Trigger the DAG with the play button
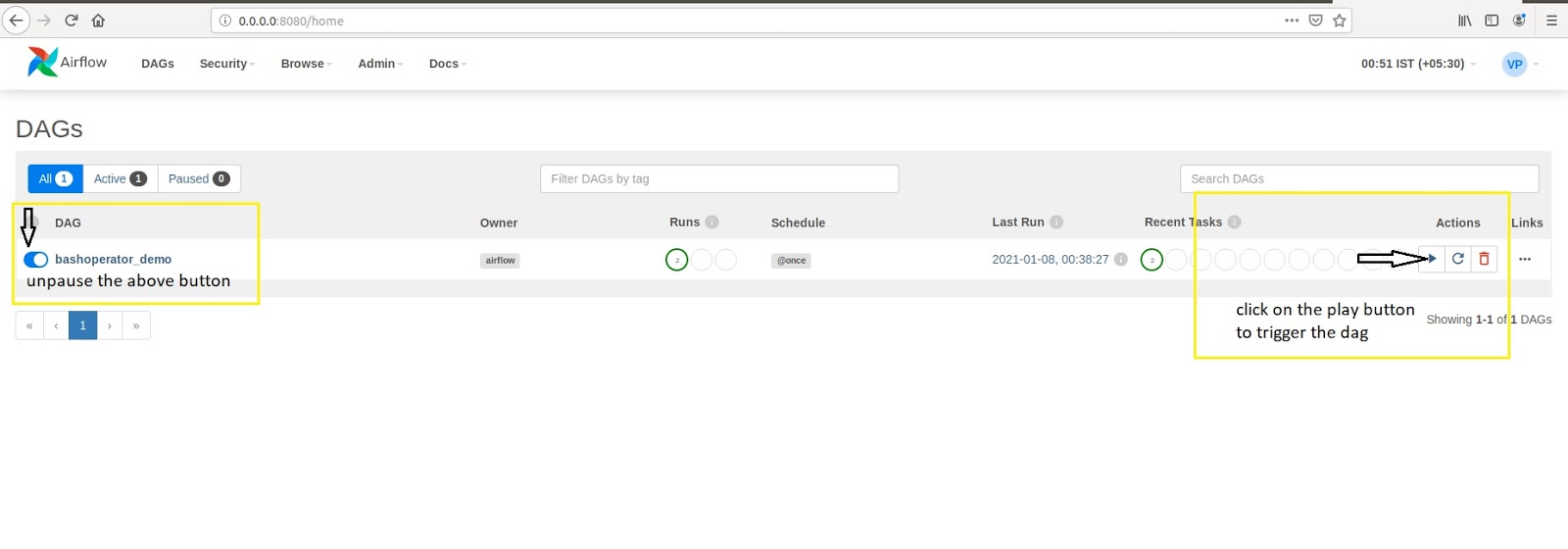The height and width of the screenshot is (549, 1568). click(x=1432, y=259)
